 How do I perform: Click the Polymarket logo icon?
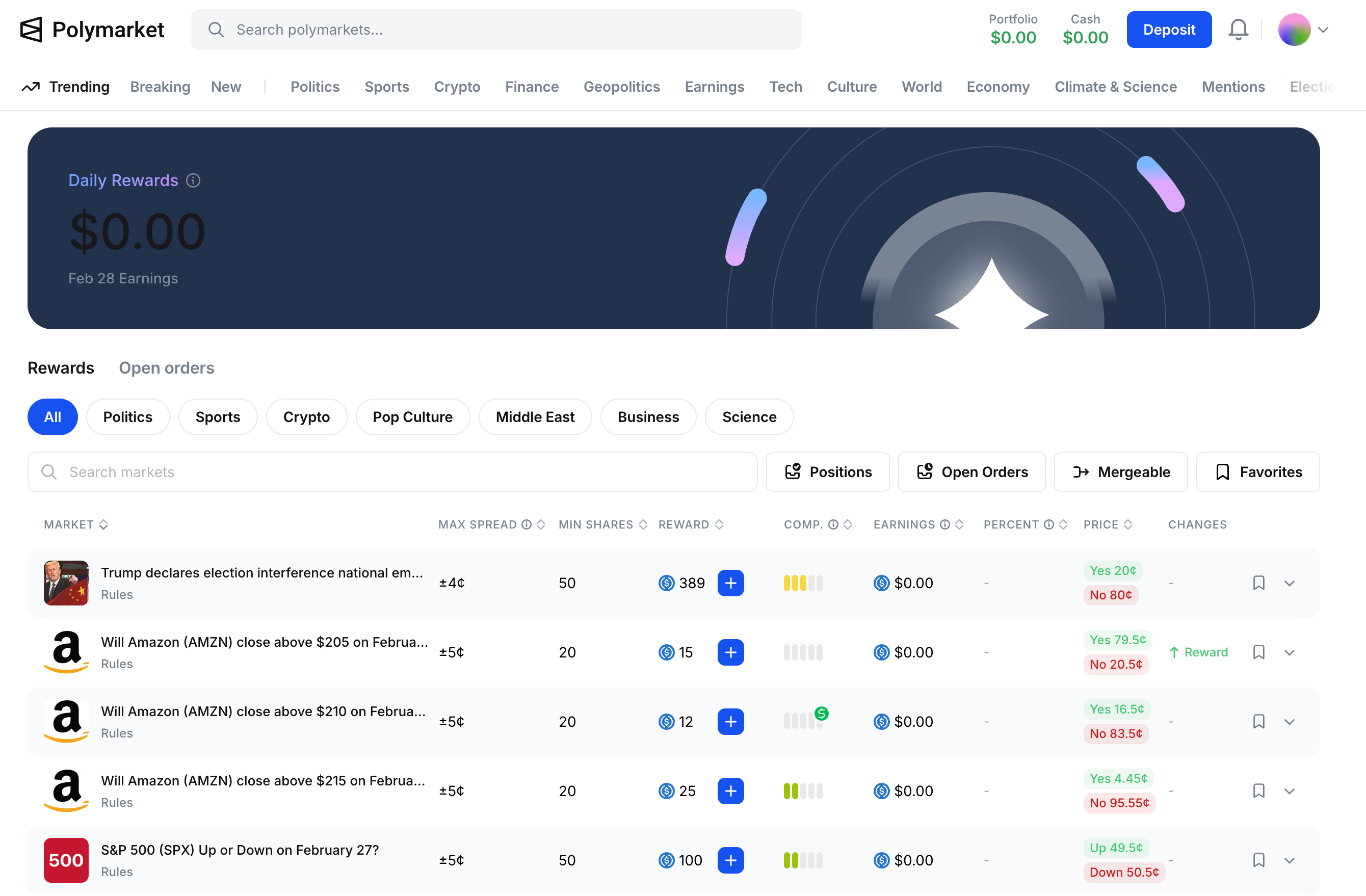[32, 29]
